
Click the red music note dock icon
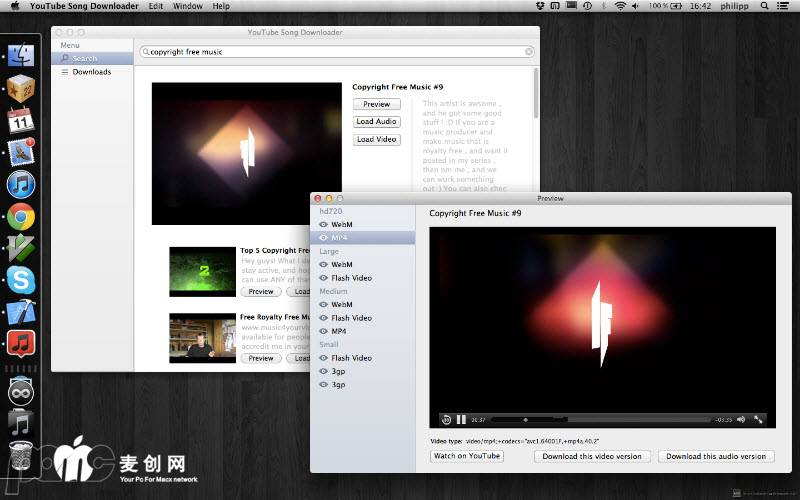[x=21, y=344]
